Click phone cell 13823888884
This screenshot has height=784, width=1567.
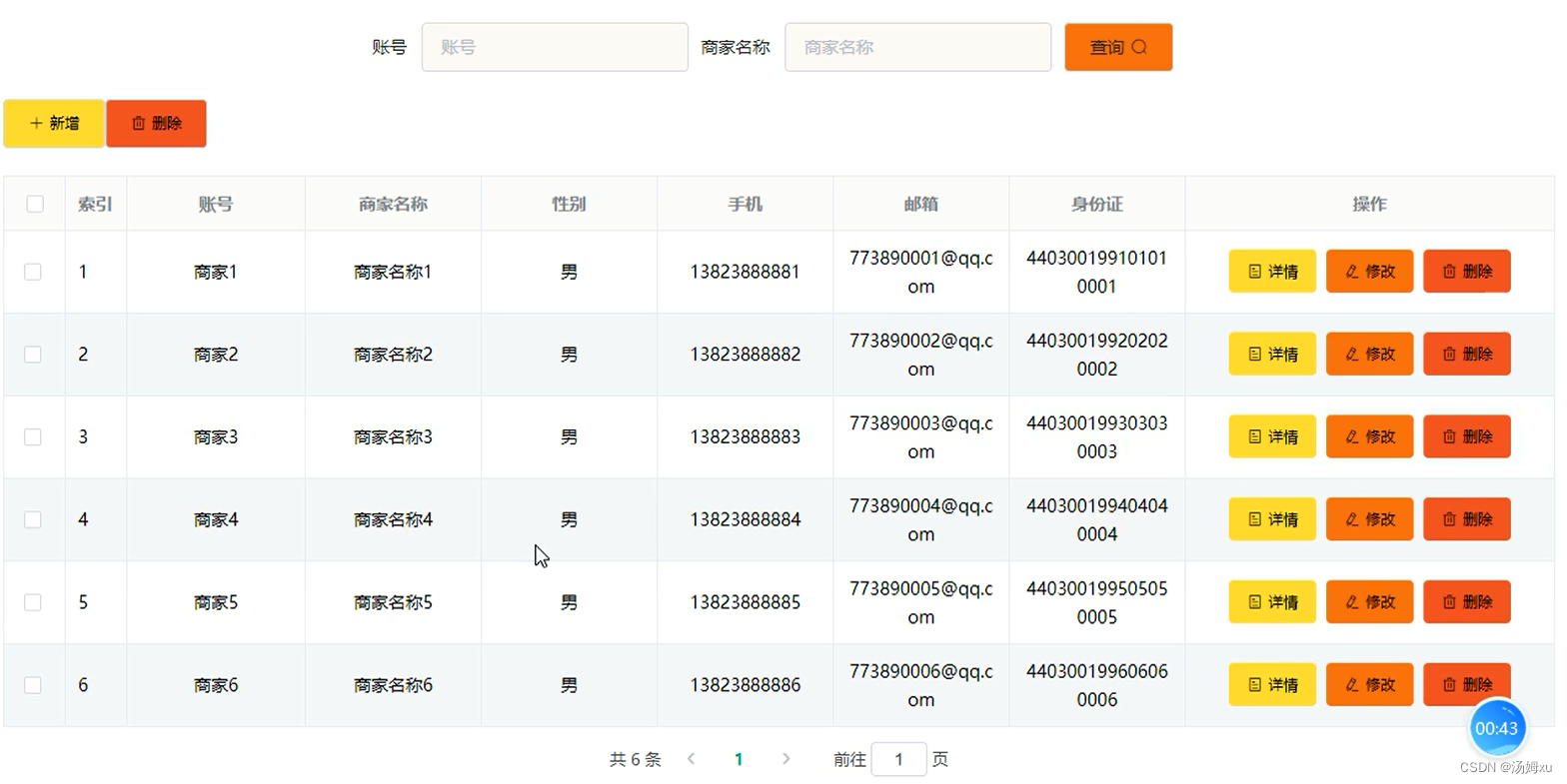click(x=745, y=519)
